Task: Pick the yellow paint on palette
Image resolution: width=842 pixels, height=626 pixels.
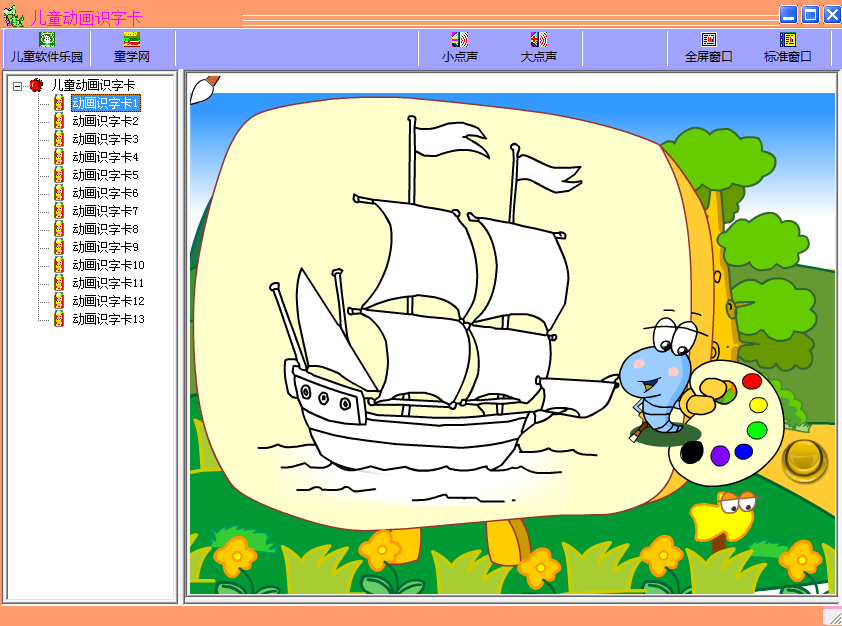Action: 758,405
